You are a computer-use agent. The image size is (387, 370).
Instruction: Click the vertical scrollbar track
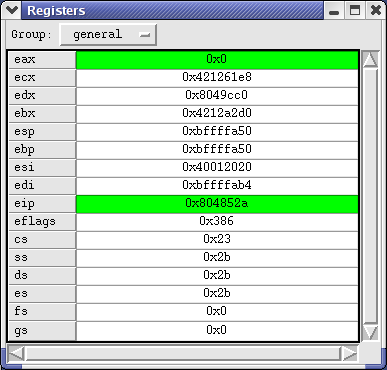(370, 196)
